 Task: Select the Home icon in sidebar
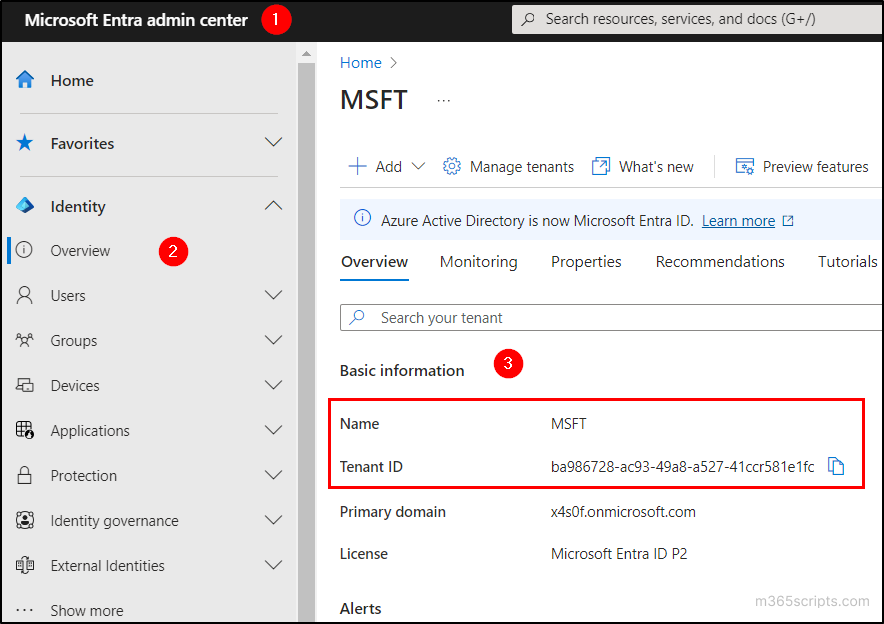click(28, 80)
